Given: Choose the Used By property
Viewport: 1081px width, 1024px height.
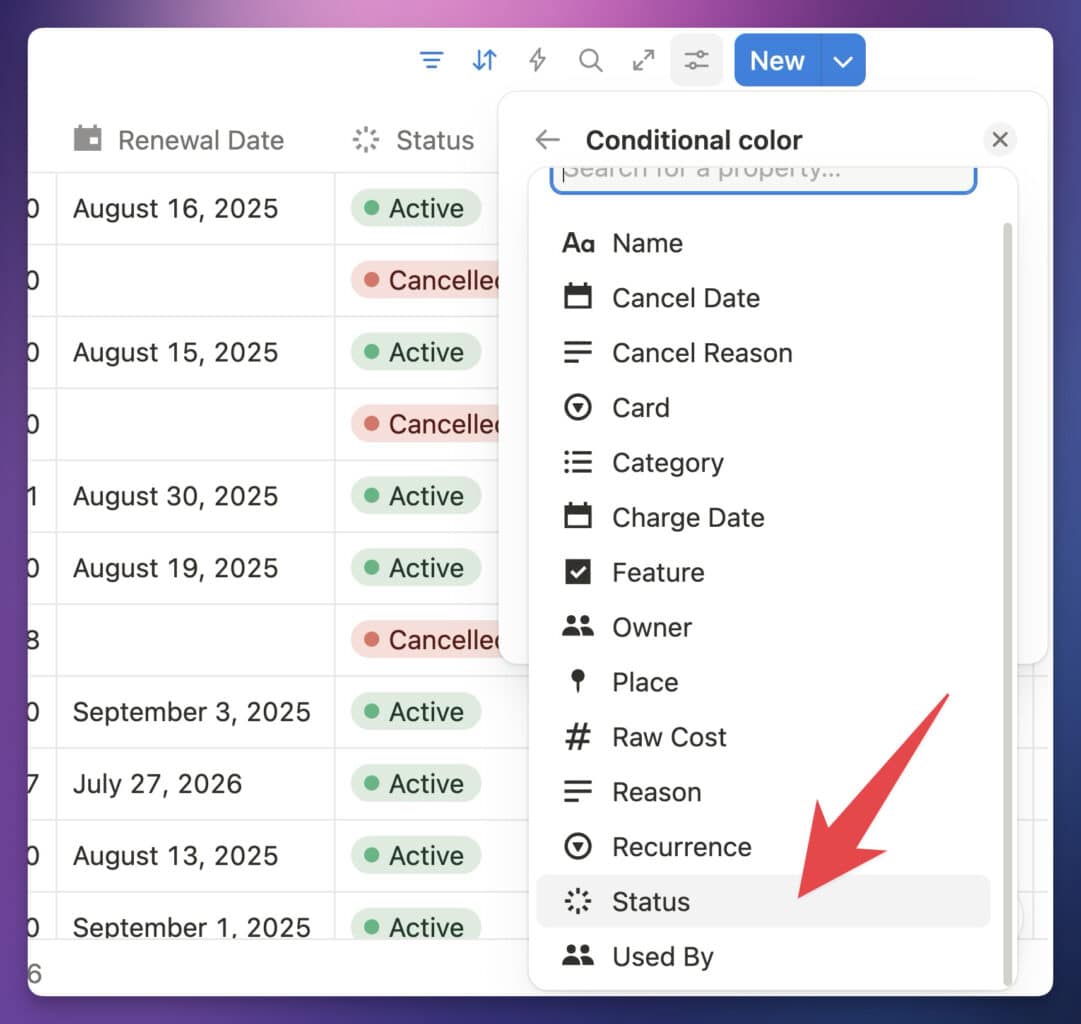Looking at the screenshot, I should (763, 956).
